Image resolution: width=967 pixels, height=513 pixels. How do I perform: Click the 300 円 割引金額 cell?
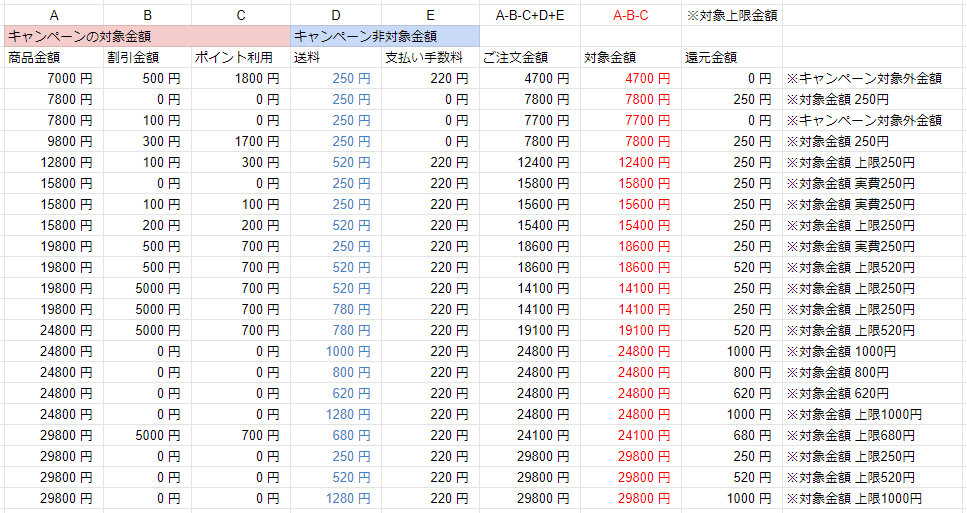coord(147,141)
